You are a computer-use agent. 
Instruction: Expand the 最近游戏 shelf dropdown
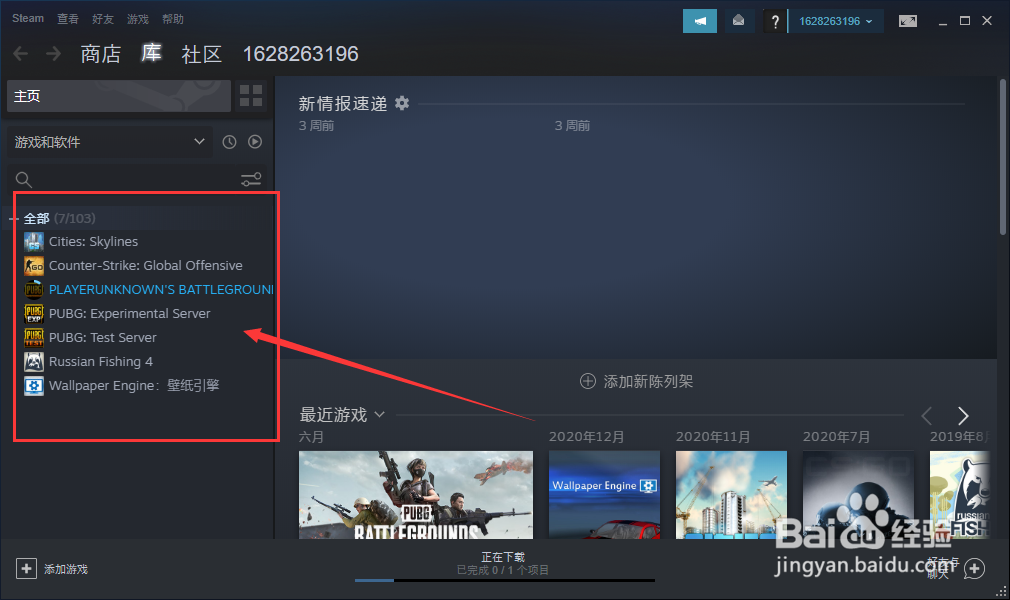click(x=379, y=414)
